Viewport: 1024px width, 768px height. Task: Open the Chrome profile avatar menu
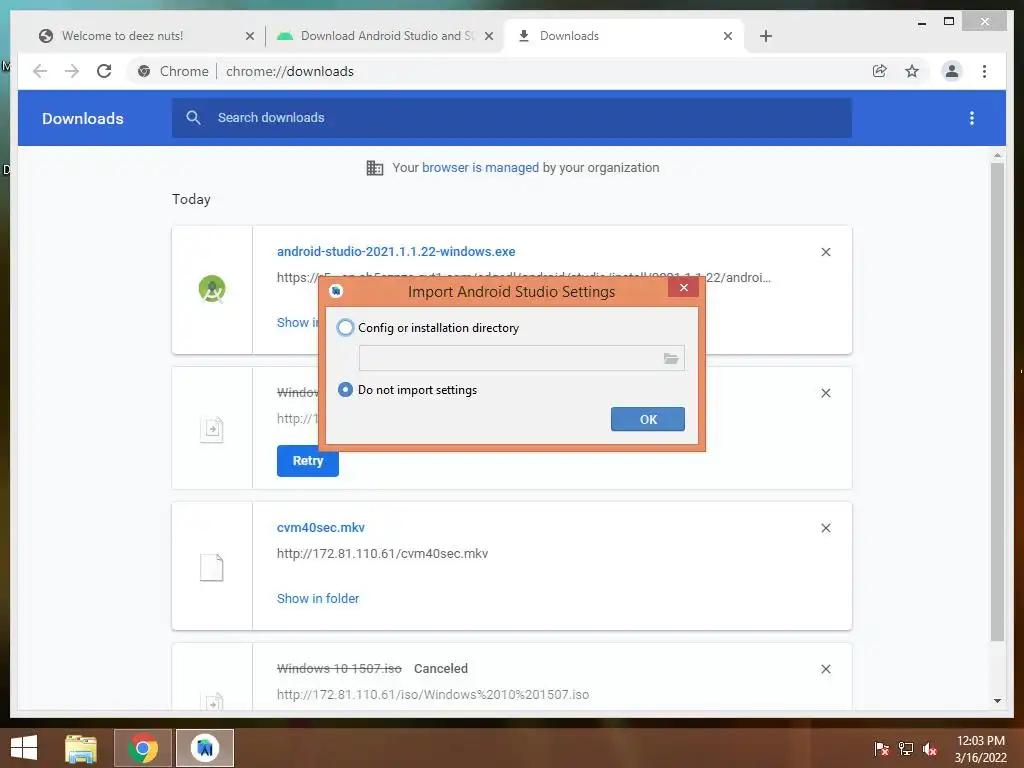pos(952,71)
